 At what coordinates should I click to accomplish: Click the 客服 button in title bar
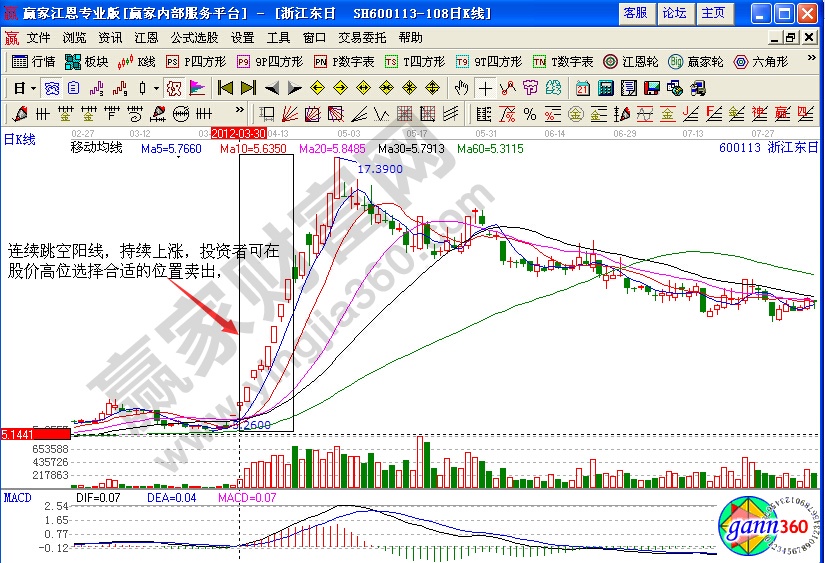635,13
